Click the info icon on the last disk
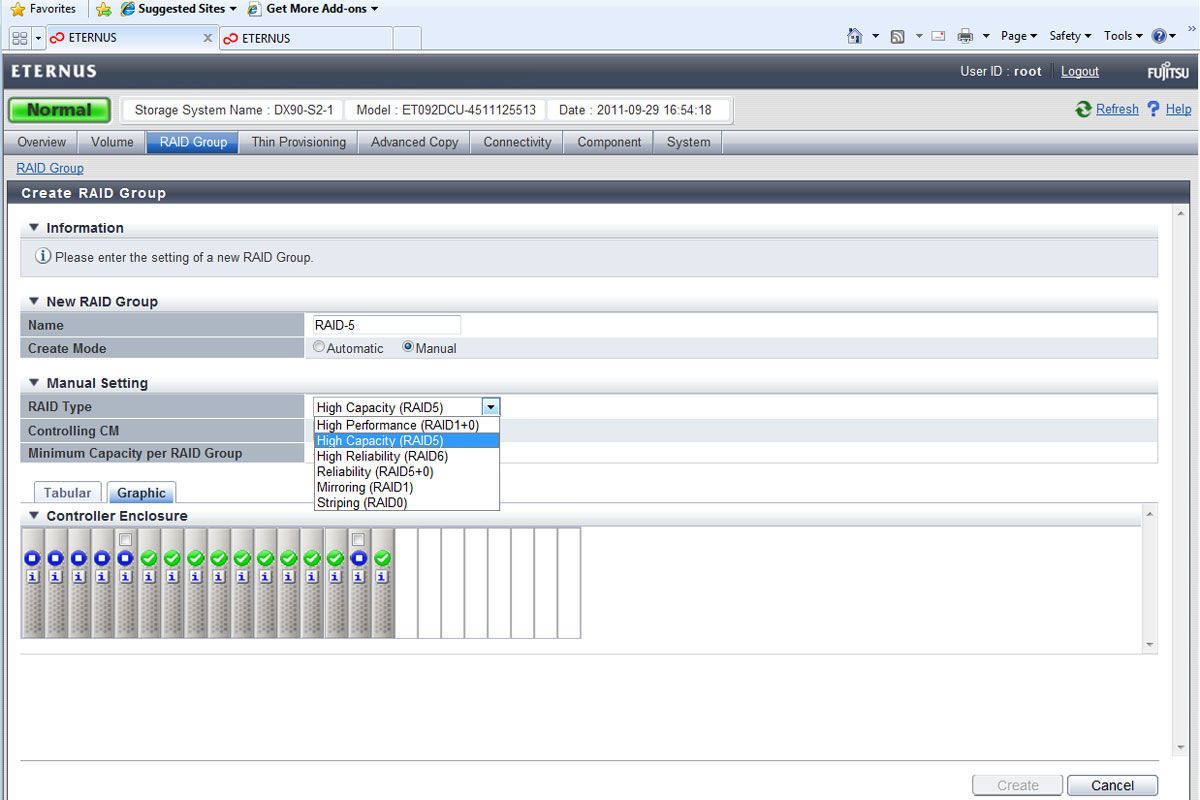The width and height of the screenshot is (1200, 800). point(381,577)
